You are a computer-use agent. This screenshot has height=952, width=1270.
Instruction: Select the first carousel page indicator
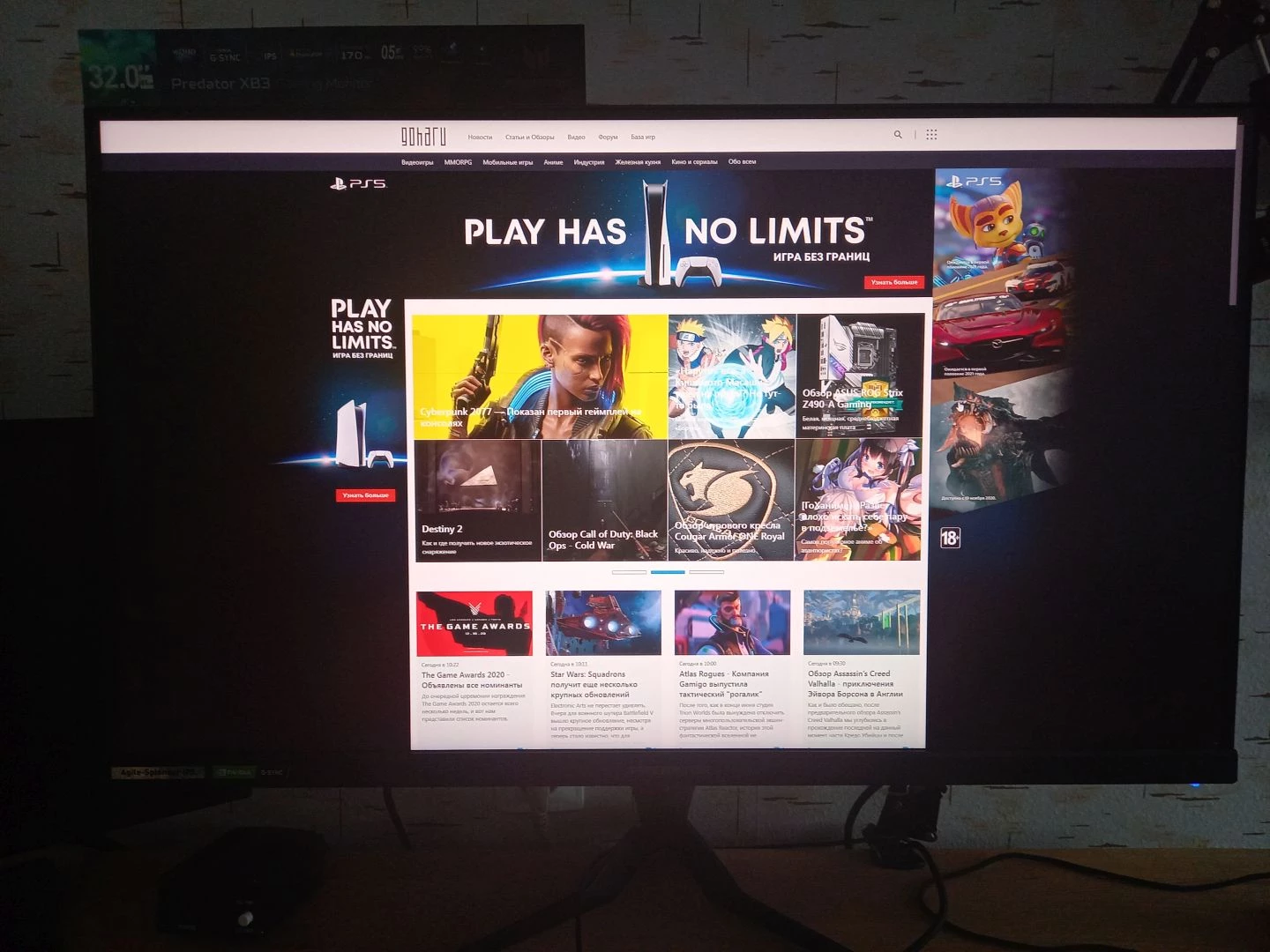tap(629, 572)
